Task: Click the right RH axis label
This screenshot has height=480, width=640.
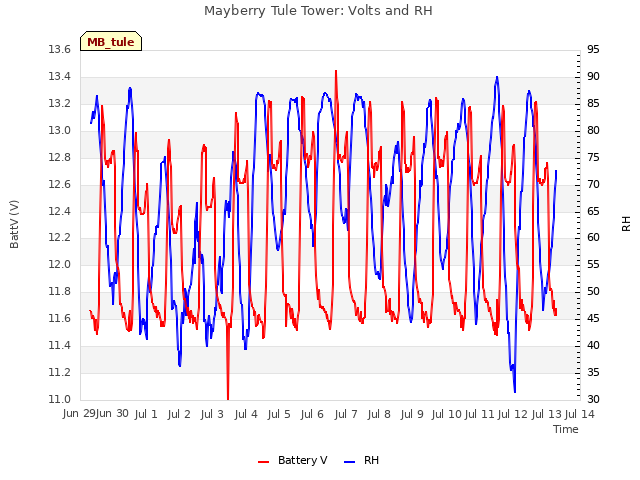Action: point(626,224)
